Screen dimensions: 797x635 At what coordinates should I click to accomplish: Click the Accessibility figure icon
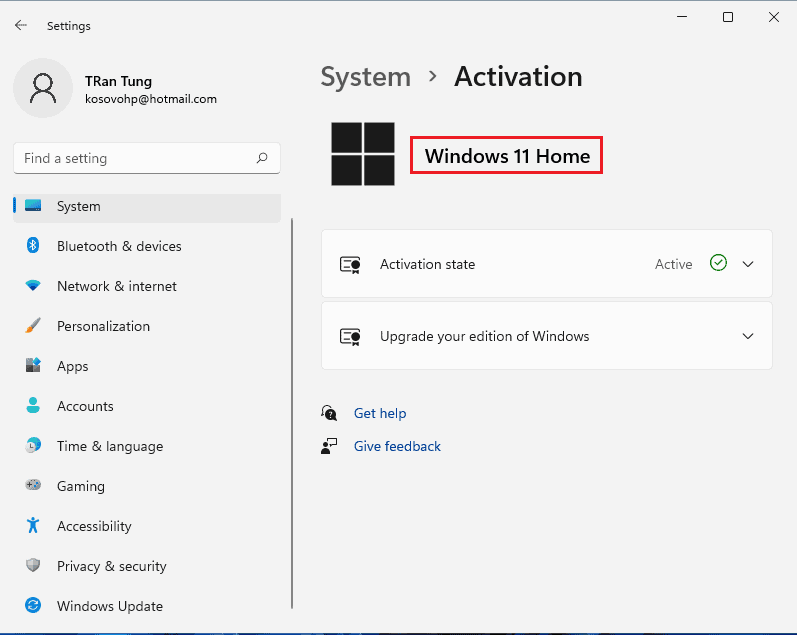(x=33, y=526)
